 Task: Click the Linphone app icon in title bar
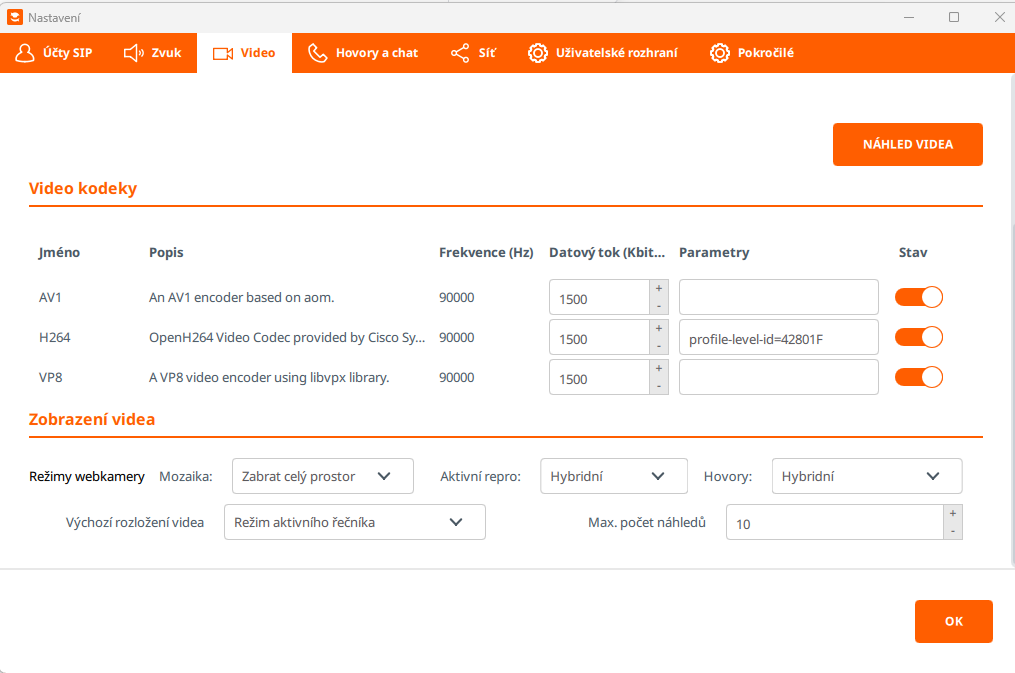pos(14,17)
